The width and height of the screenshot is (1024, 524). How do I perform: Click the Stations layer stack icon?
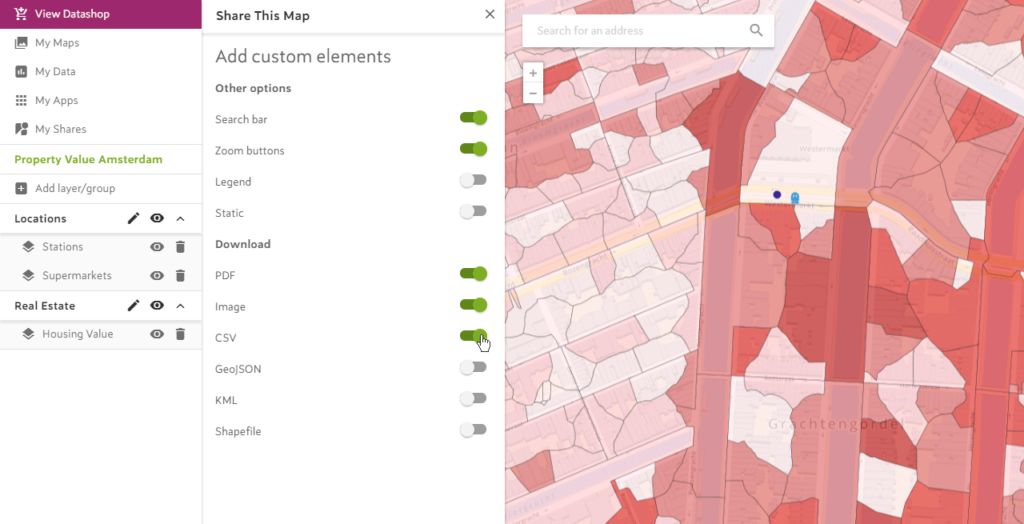point(27,247)
